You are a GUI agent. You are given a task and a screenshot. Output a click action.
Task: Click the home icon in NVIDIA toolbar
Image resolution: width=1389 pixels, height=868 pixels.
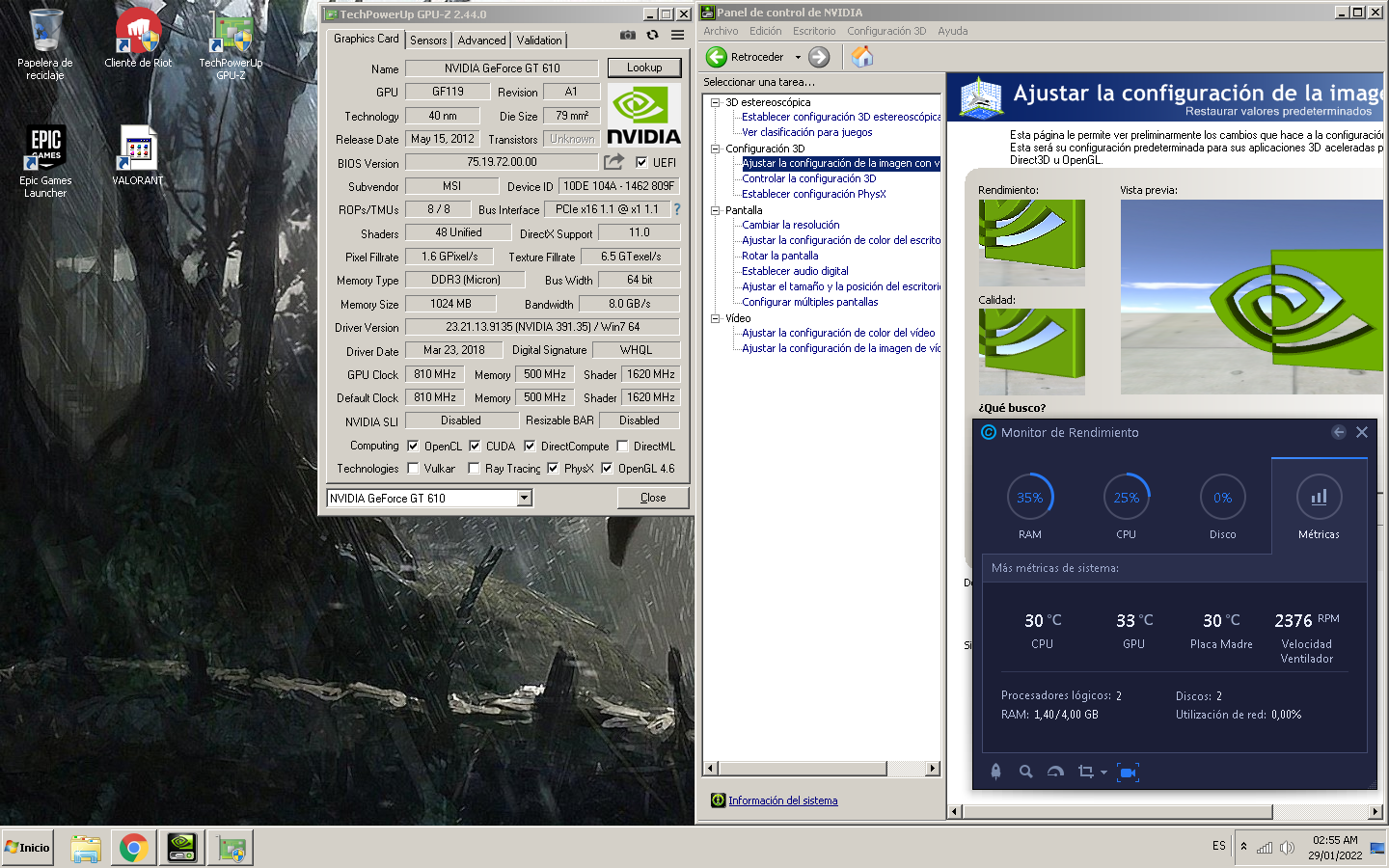[862, 57]
